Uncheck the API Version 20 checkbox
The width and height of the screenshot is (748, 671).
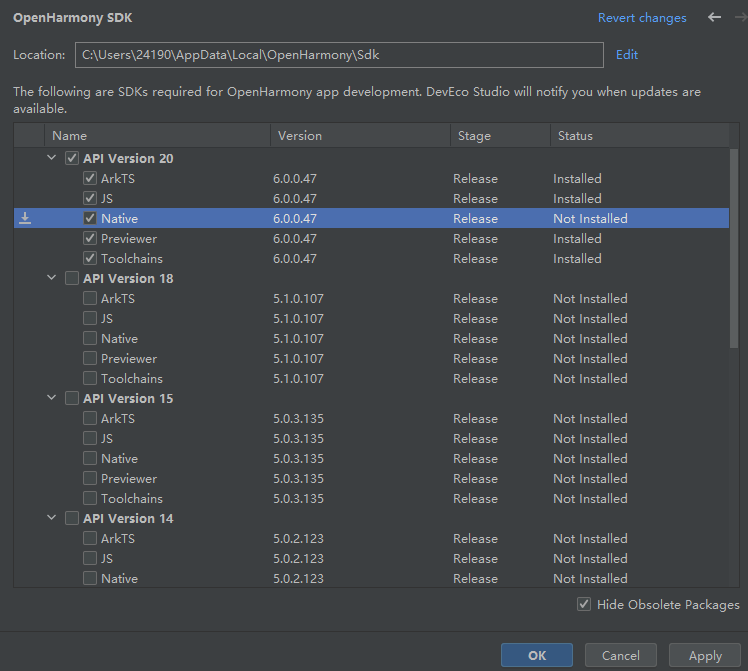coord(72,158)
